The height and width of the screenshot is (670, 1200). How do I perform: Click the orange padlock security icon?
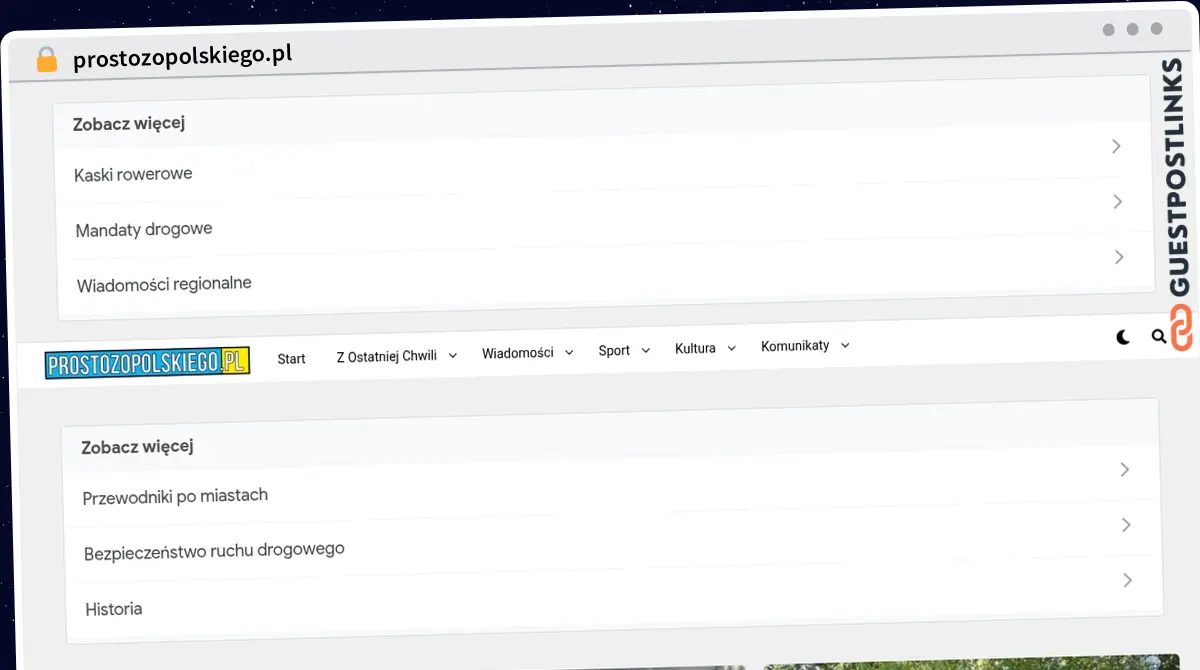pos(47,59)
